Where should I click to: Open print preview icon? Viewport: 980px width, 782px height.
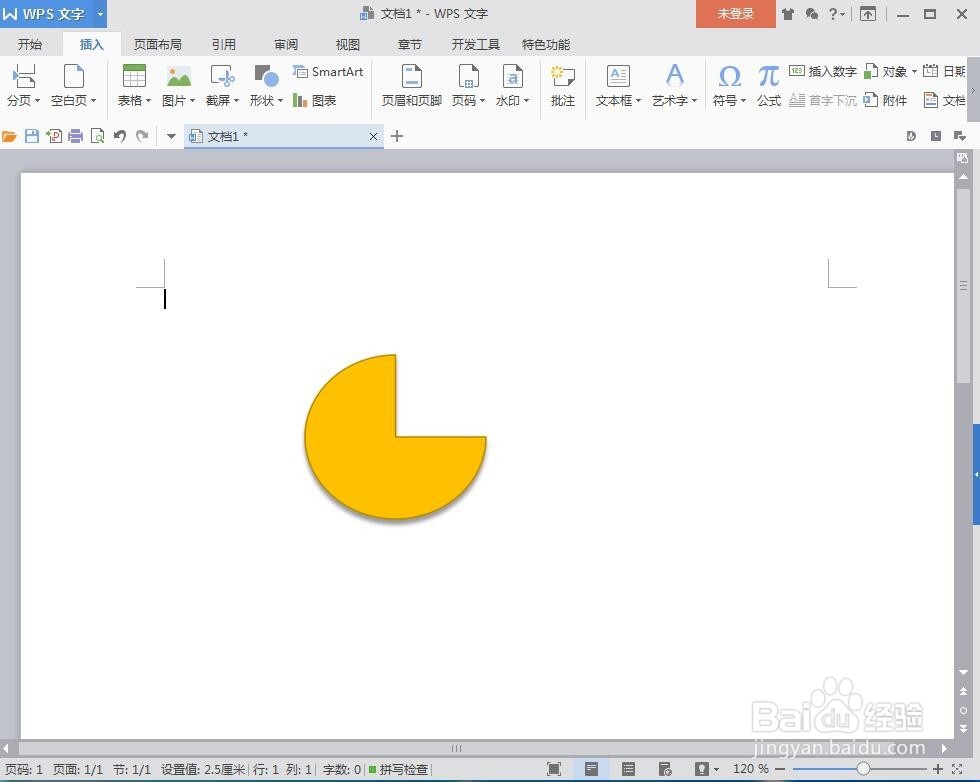click(x=98, y=136)
